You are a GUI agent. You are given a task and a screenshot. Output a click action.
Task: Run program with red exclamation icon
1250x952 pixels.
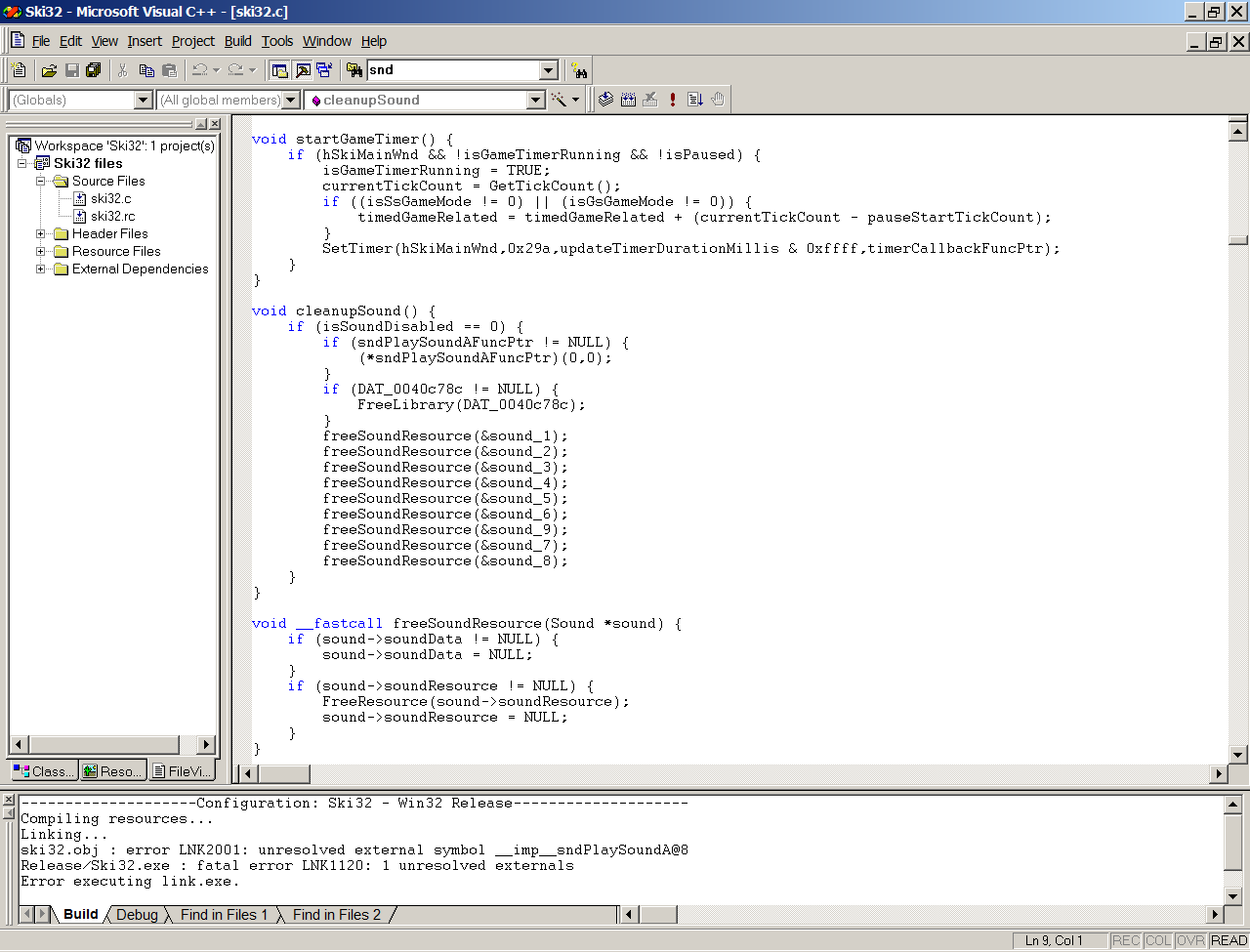click(673, 100)
